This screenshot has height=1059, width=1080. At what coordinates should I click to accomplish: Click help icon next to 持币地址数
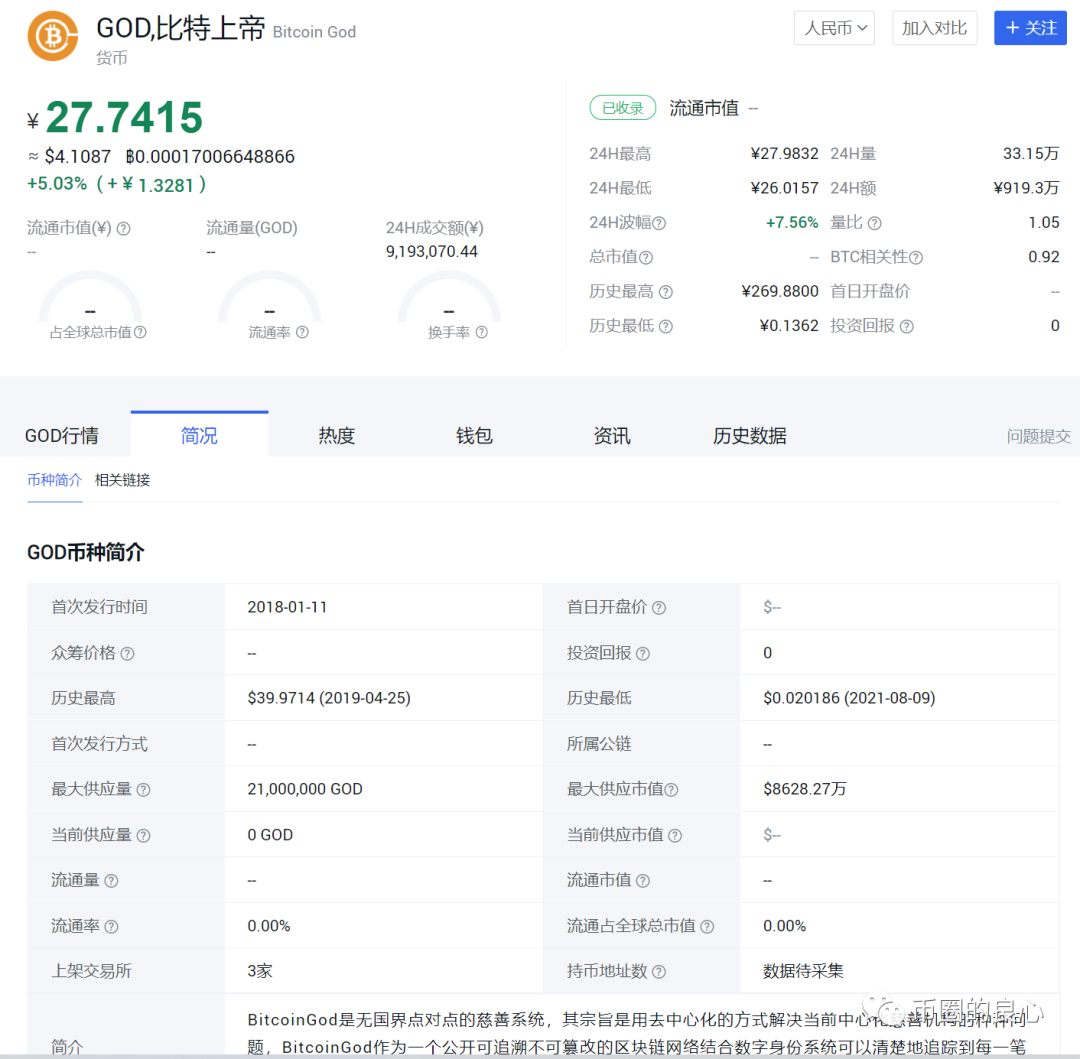[x=658, y=972]
